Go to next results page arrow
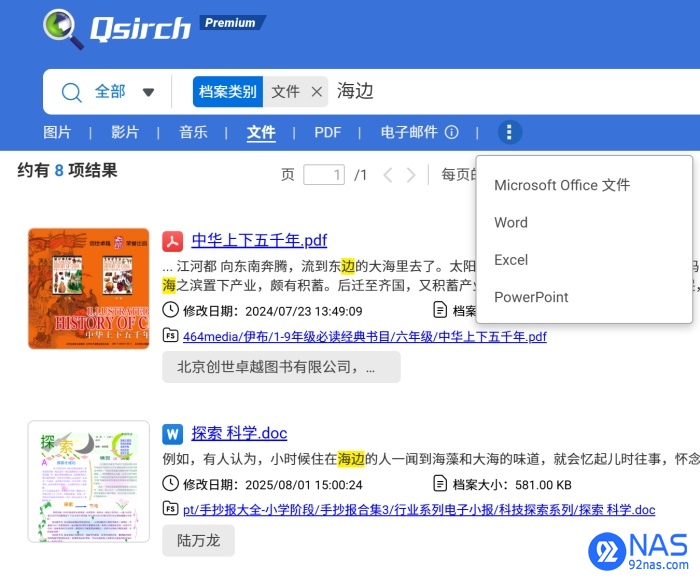The height and width of the screenshot is (580, 700). [411, 175]
